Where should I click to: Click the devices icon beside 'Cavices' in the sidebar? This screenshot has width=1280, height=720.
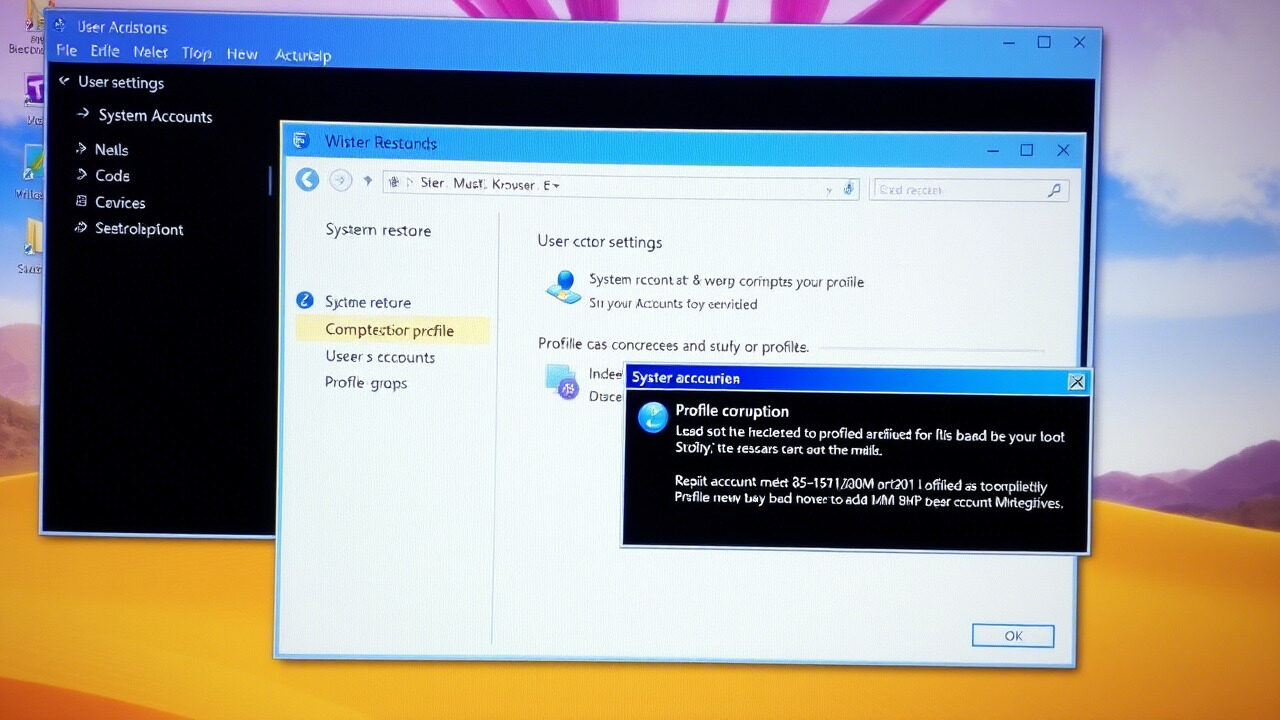[x=81, y=202]
